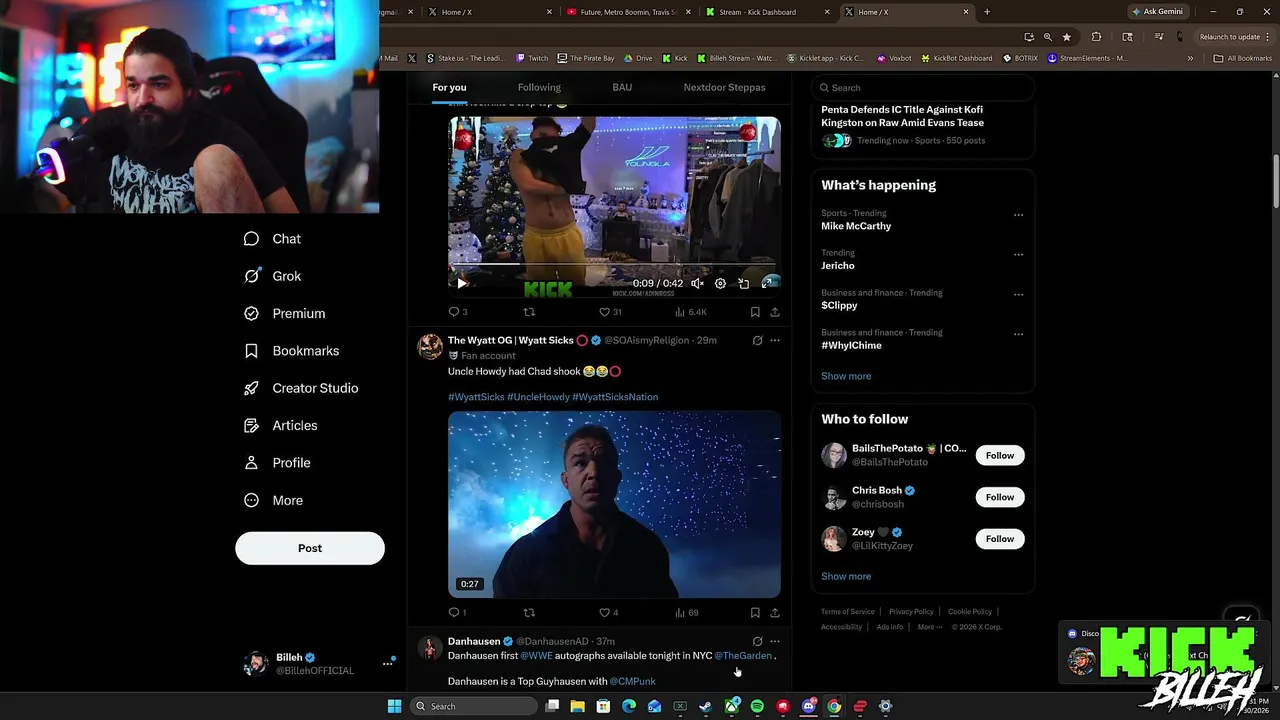Open Profile in the sidebar
The height and width of the screenshot is (720, 1280).
click(x=277, y=463)
